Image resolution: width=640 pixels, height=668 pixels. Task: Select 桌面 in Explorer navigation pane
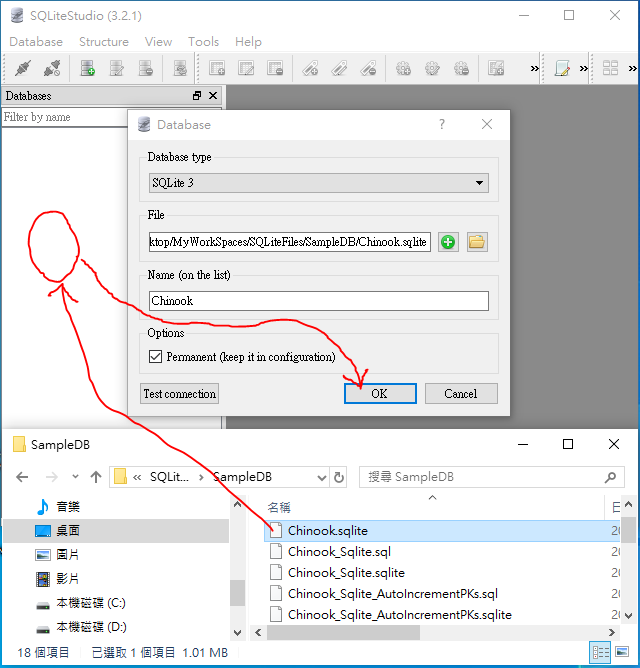click(68, 531)
